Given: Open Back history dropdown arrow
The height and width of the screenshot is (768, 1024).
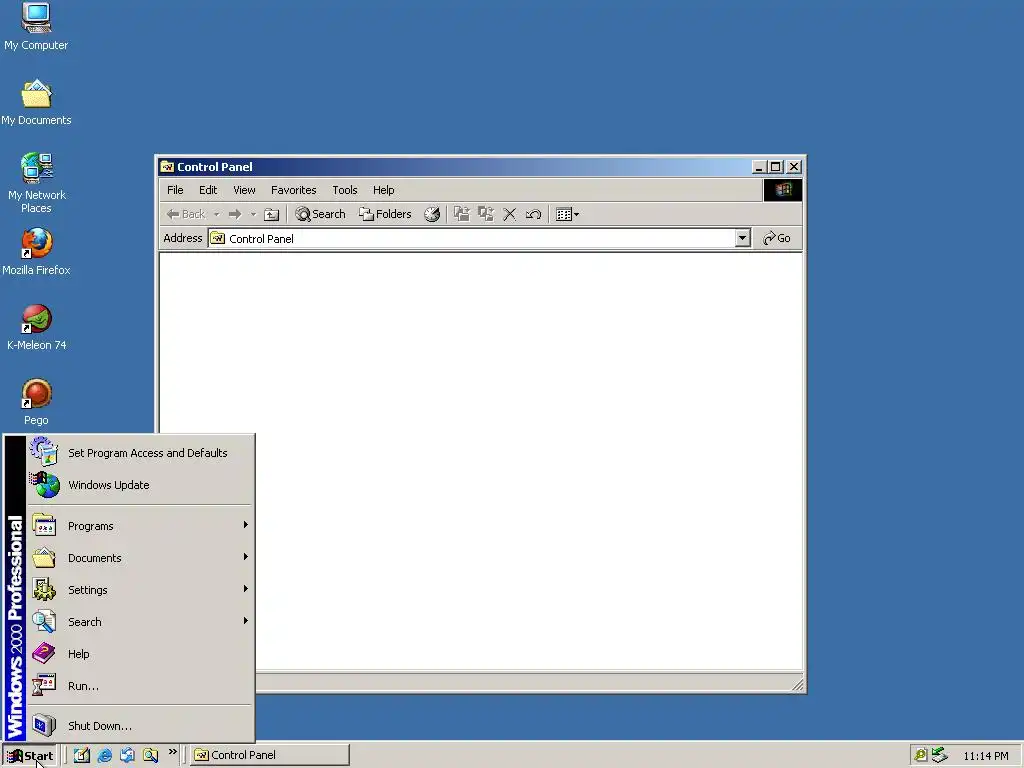Looking at the screenshot, I should 216,214.
